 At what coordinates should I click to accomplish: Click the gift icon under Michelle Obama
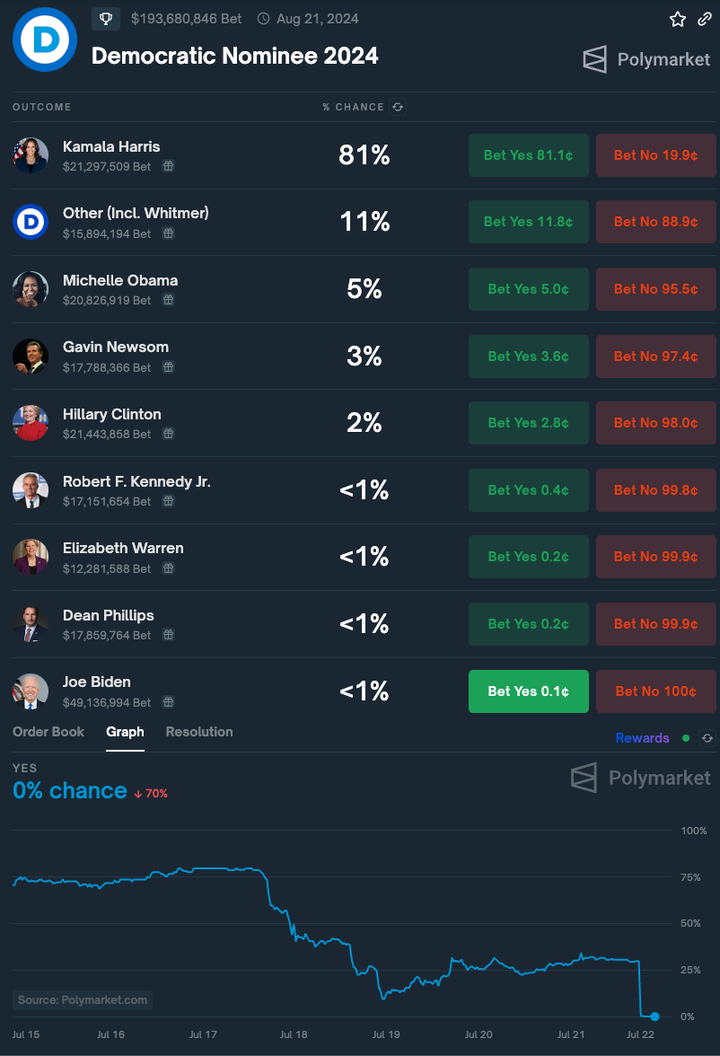168,300
